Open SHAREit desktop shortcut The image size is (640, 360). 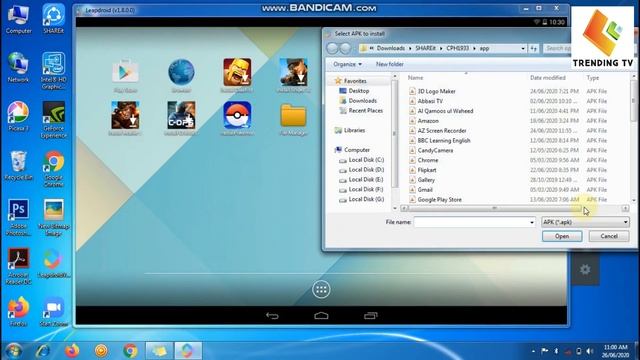click(x=53, y=19)
